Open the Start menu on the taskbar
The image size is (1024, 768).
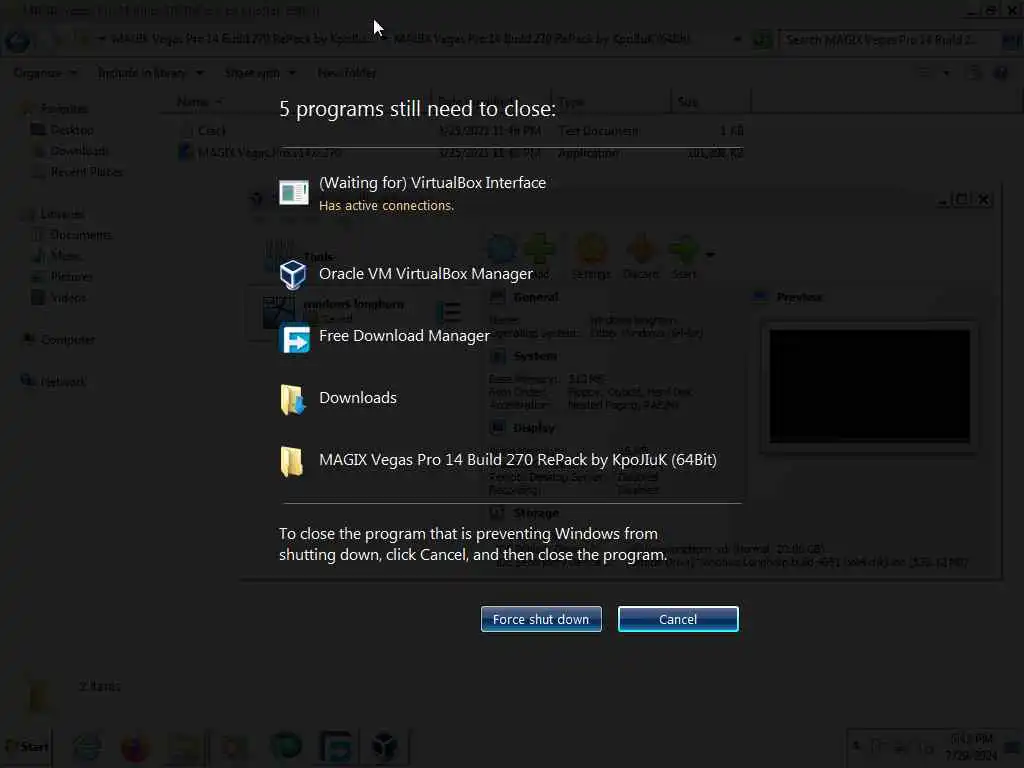click(27, 746)
